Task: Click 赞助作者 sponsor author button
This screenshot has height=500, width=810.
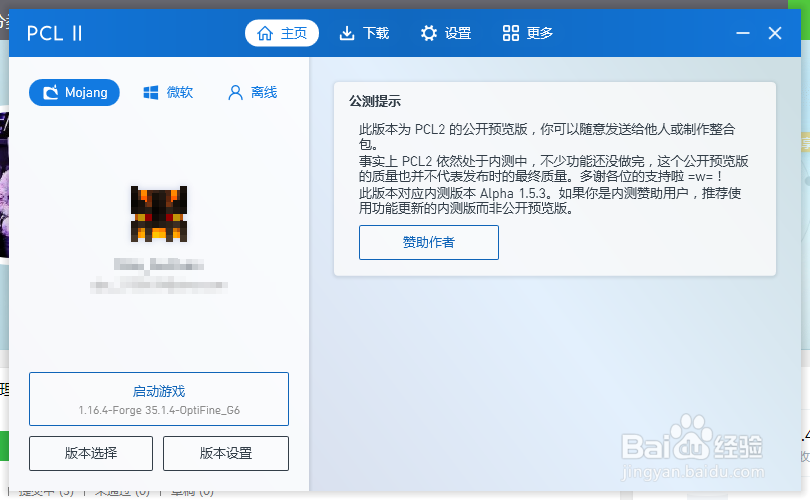Action: pos(429,242)
